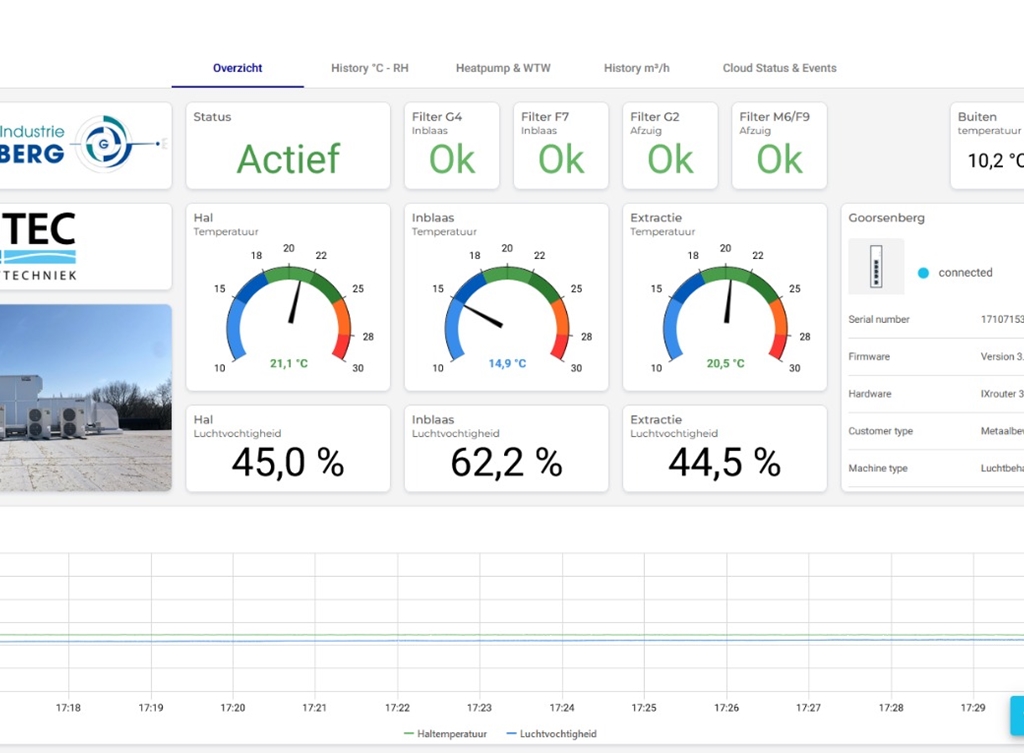Viewport: 1024px width, 753px height.
Task: Select the History m³/h tab
Action: (x=636, y=68)
